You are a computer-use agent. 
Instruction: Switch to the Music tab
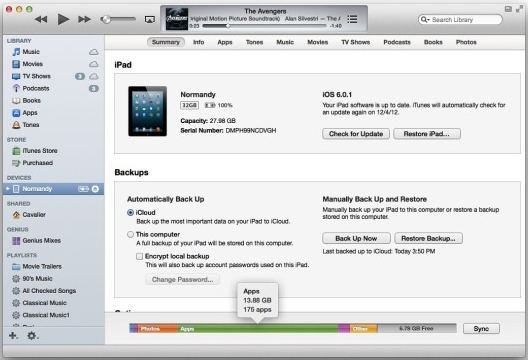click(x=285, y=42)
